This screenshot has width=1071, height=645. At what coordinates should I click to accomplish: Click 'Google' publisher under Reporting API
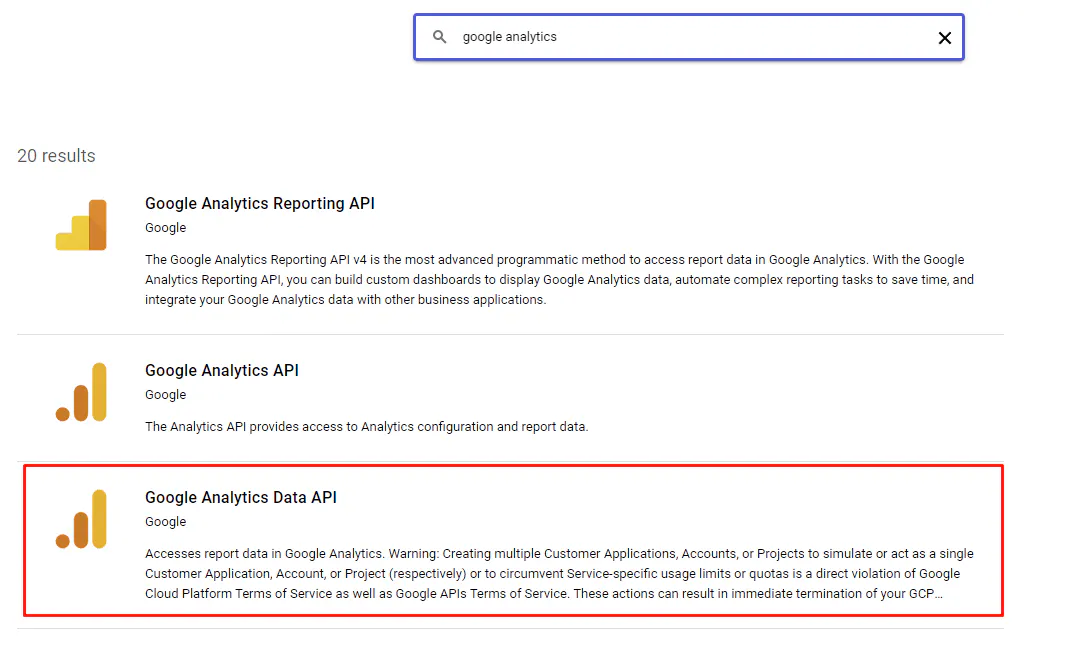(x=166, y=228)
